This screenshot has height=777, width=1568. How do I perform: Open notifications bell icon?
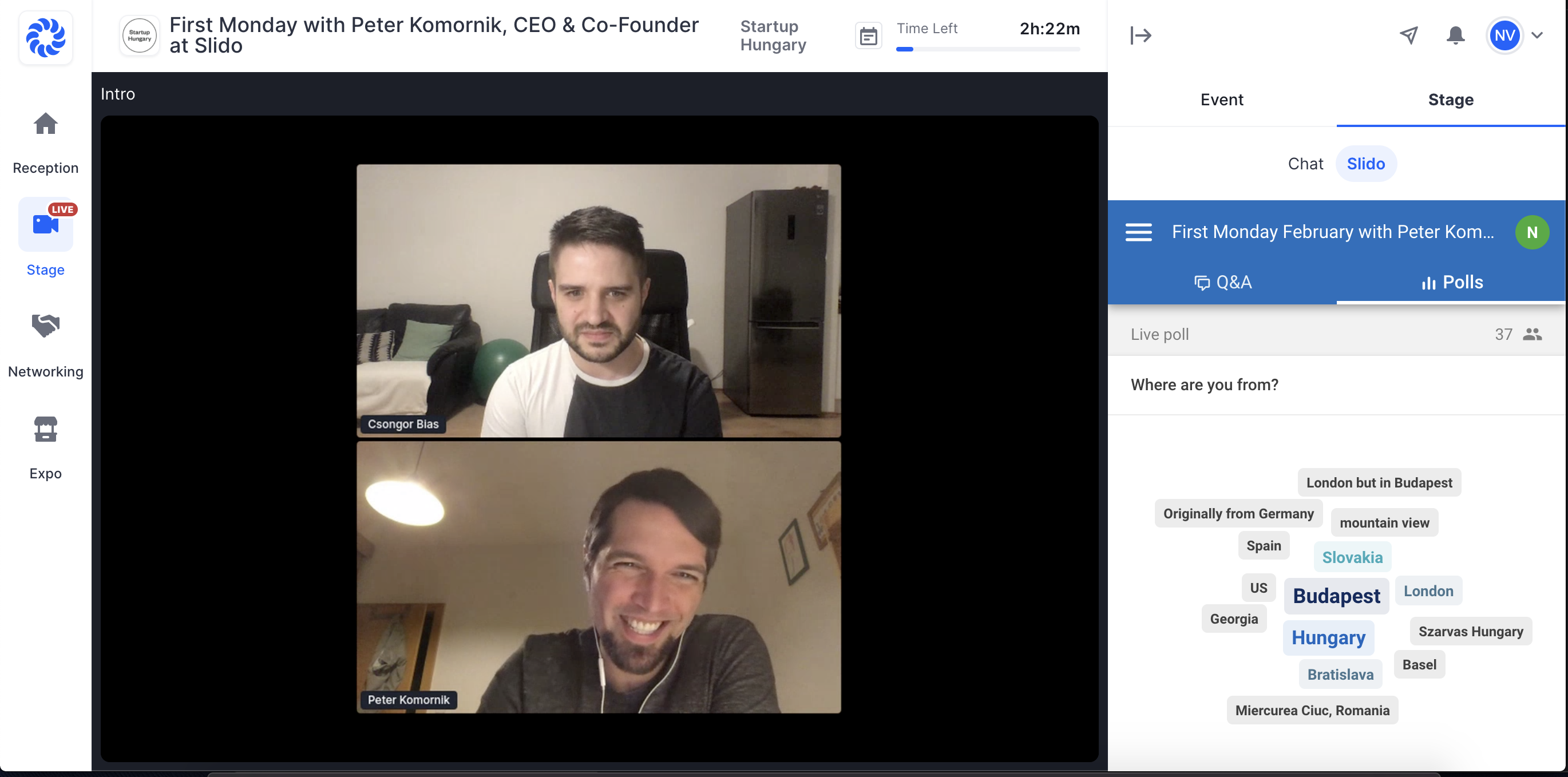1455,35
